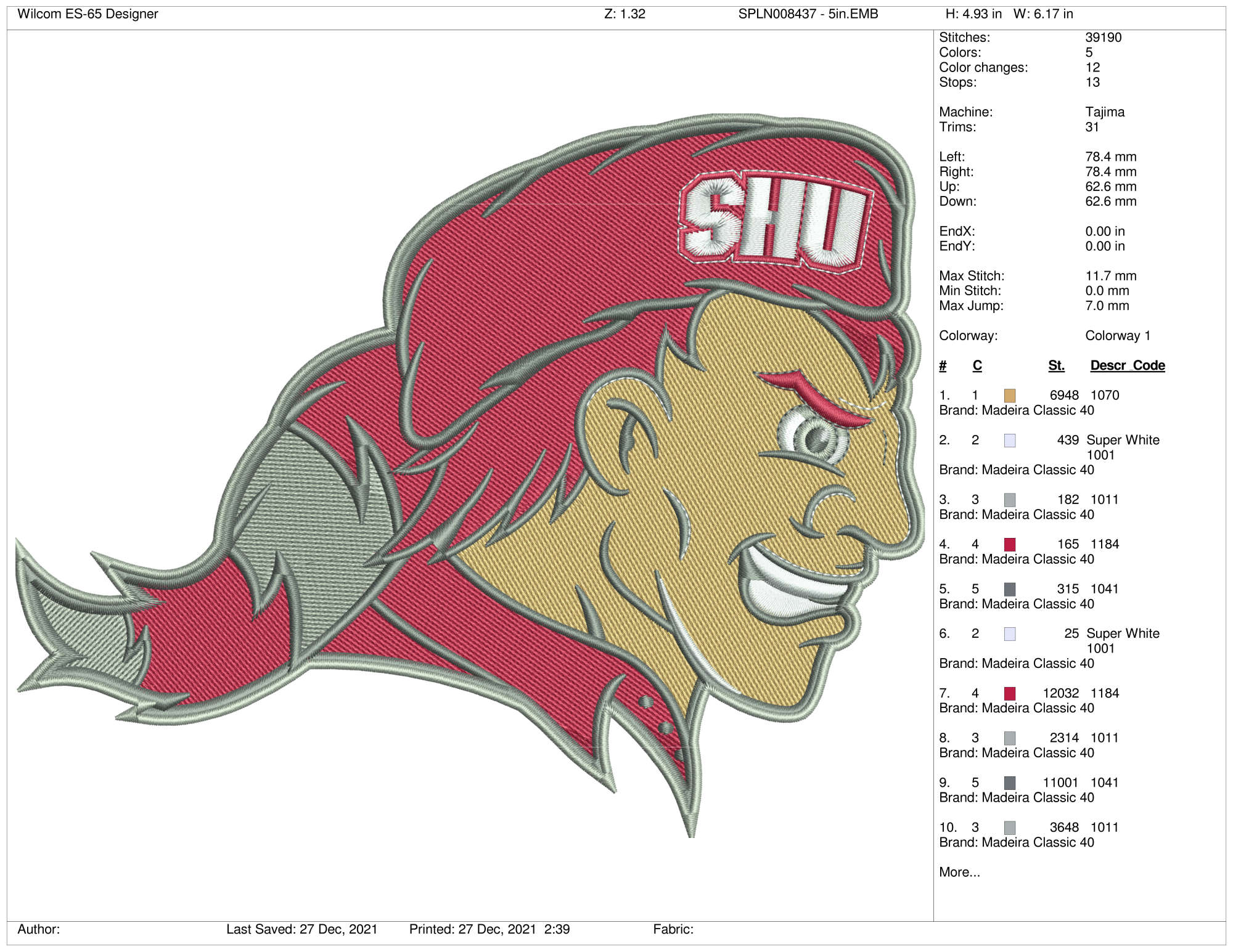
Task: Click the red 1184 swatch in row 4
Action: coord(1010,545)
